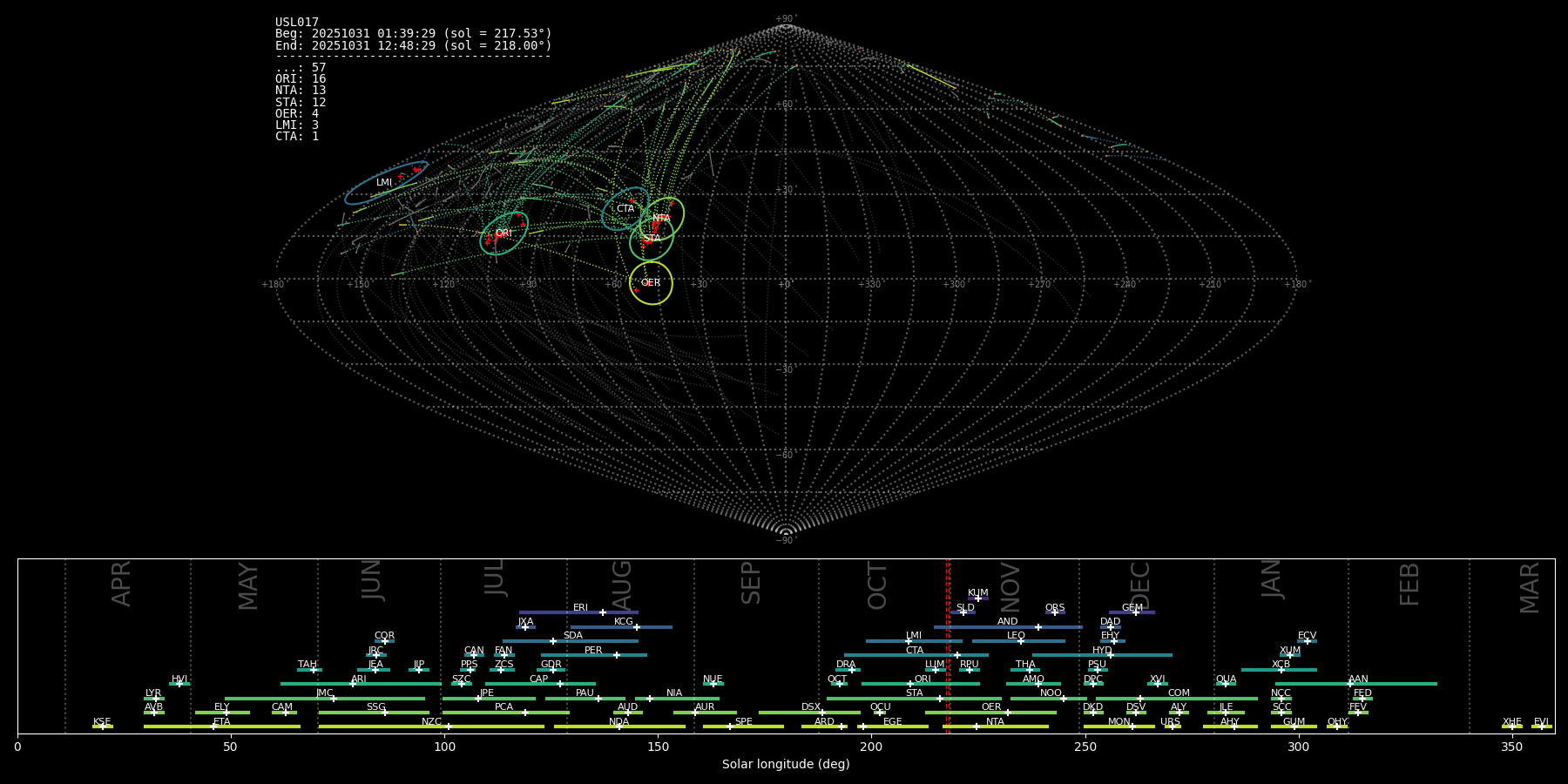
Task: Click the FEB month label on timeline
Action: click(1409, 584)
